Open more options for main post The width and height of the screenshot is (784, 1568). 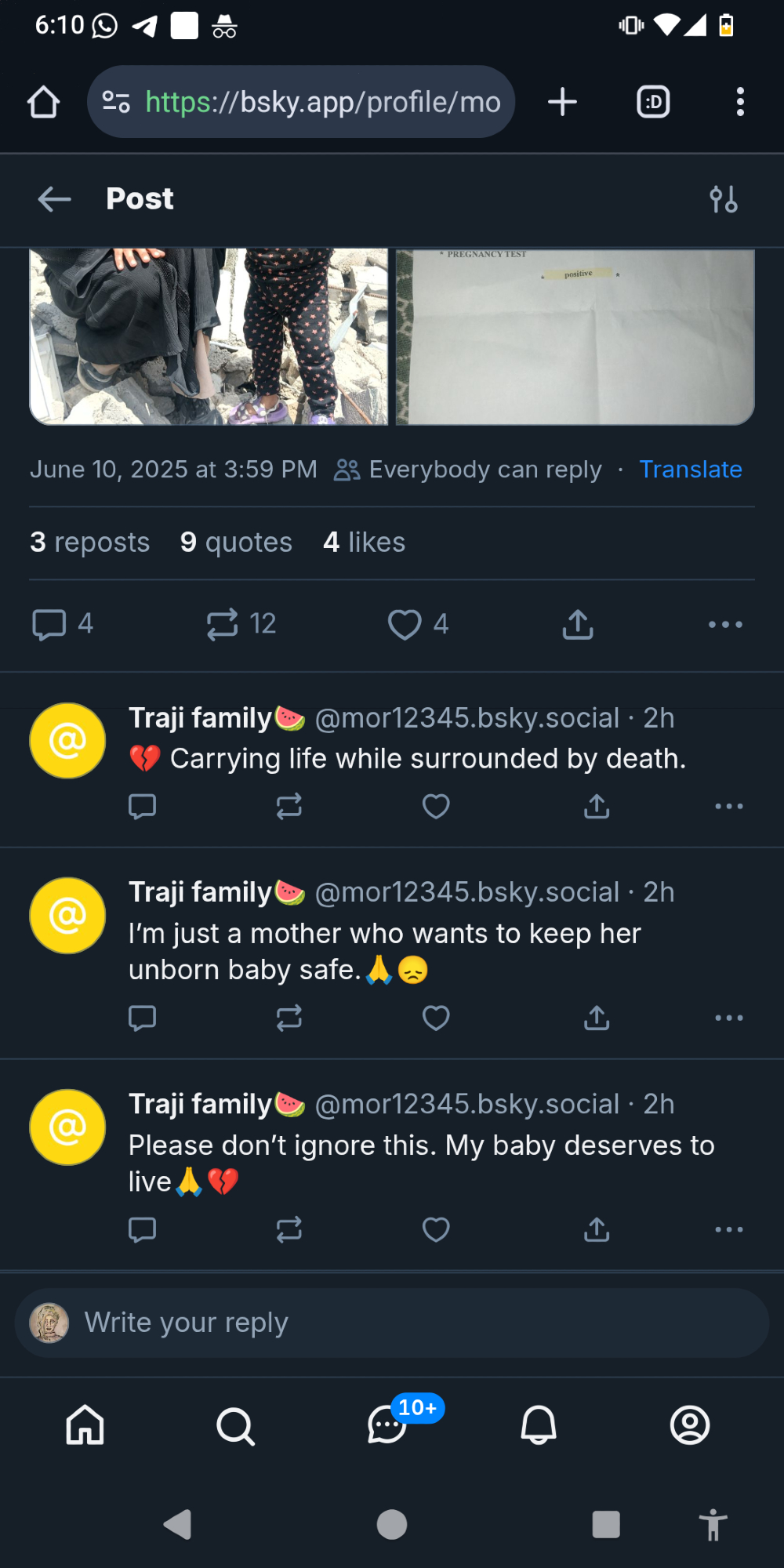click(x=725, y=625)
